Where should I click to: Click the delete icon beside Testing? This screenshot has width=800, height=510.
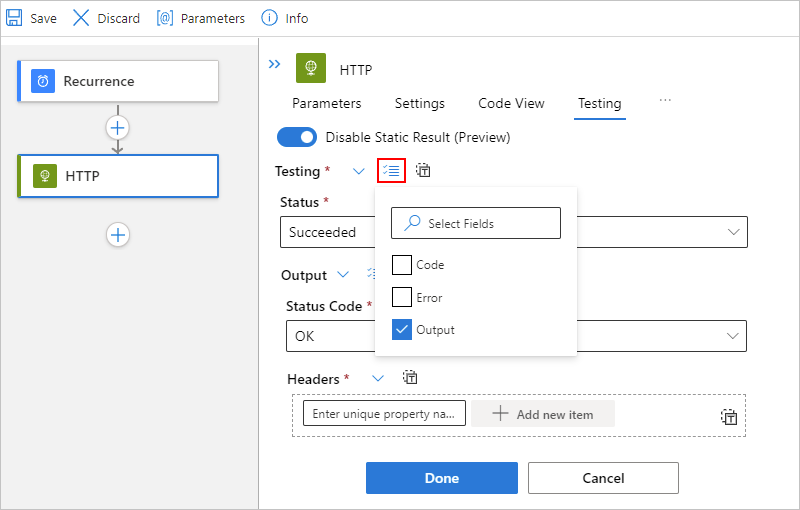coord(423,171)
